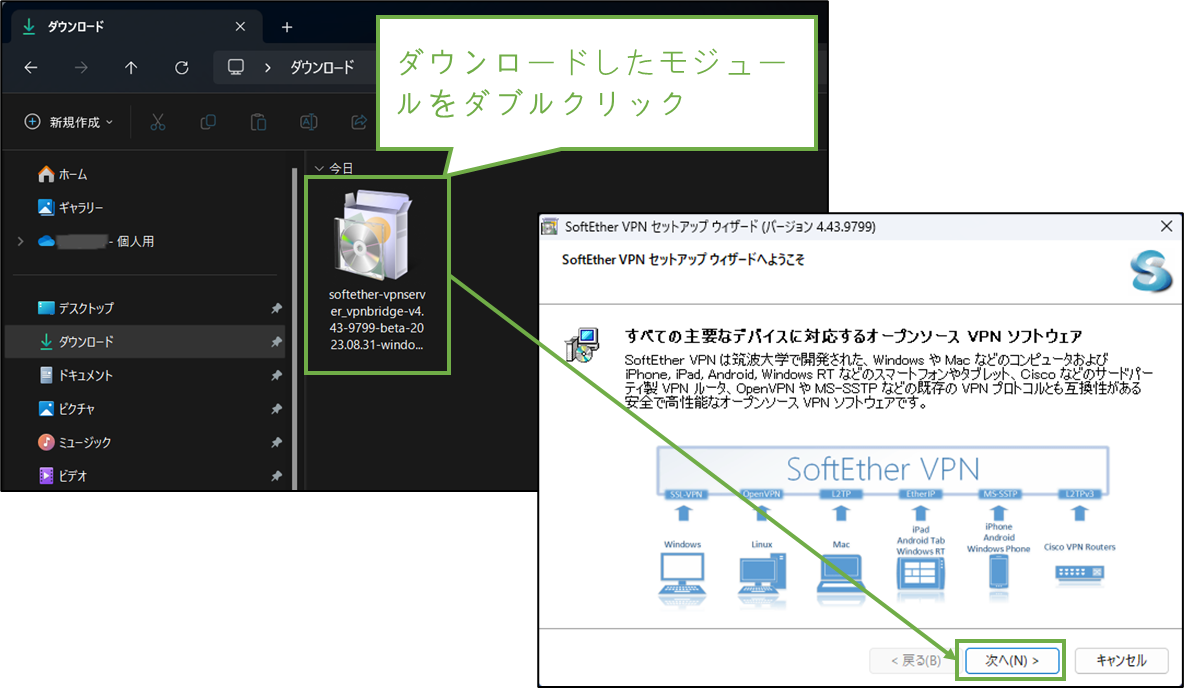Image resolution: width=1184 pixels, height=688 pixels.
Task: Click the pin icon beside ダウンロード
Action: pos(276,342)
